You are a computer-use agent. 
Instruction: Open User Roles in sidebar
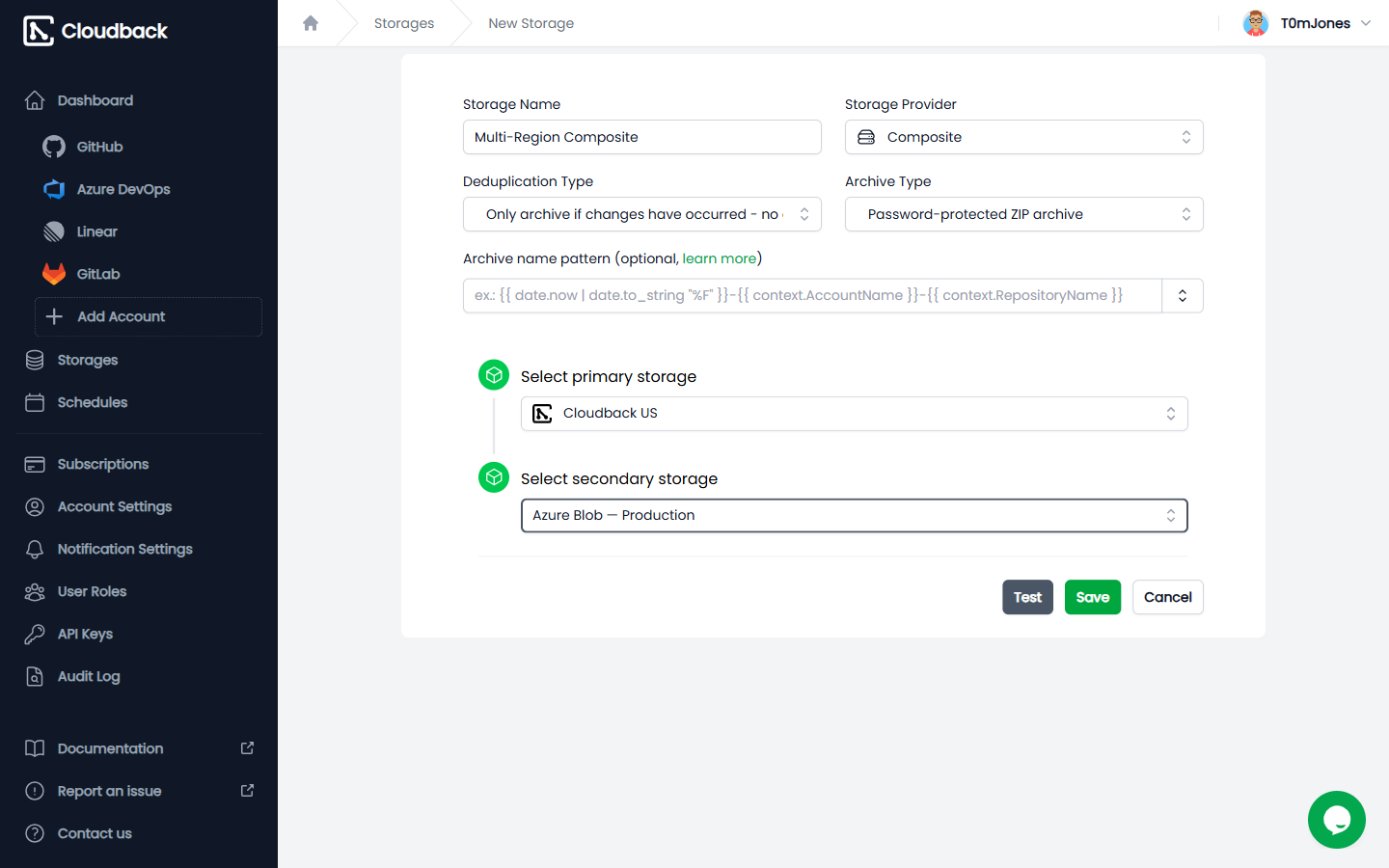(139, 591)
